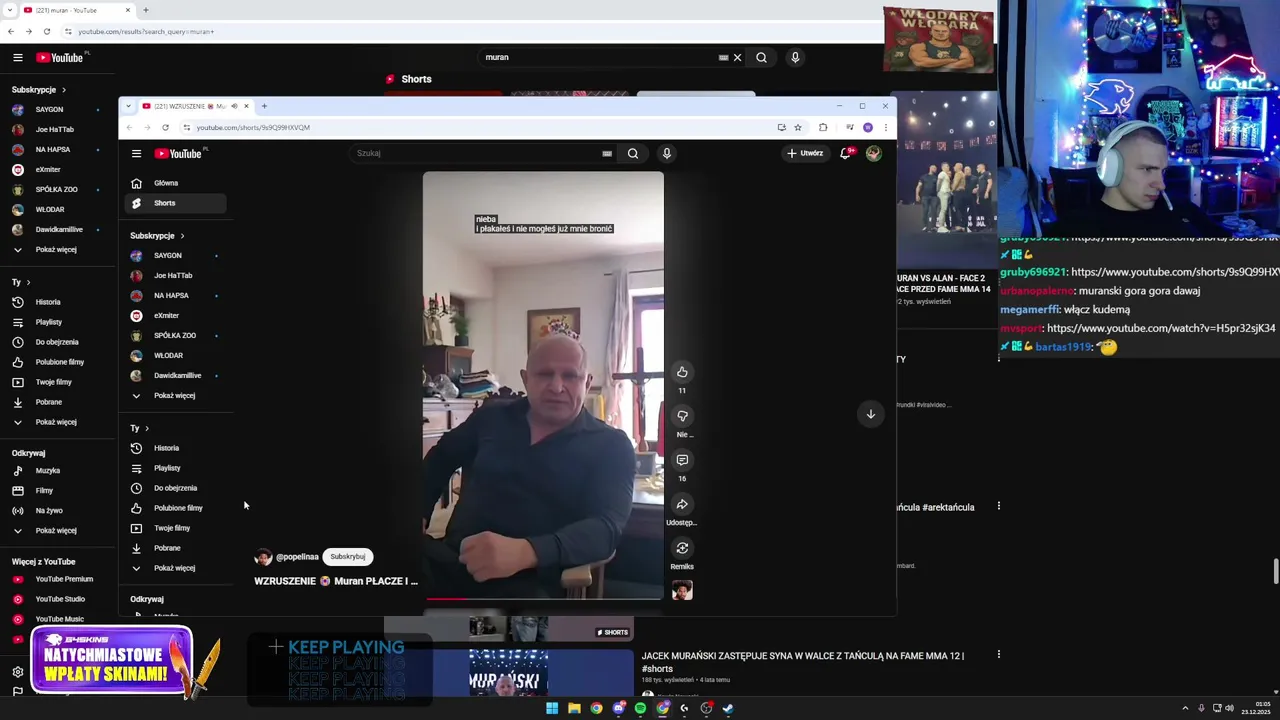This screenshot has width=1280, height=720.
Task: Expand Pokaż więcej under front window subscriptions
Action: click(x=175, y=395)
